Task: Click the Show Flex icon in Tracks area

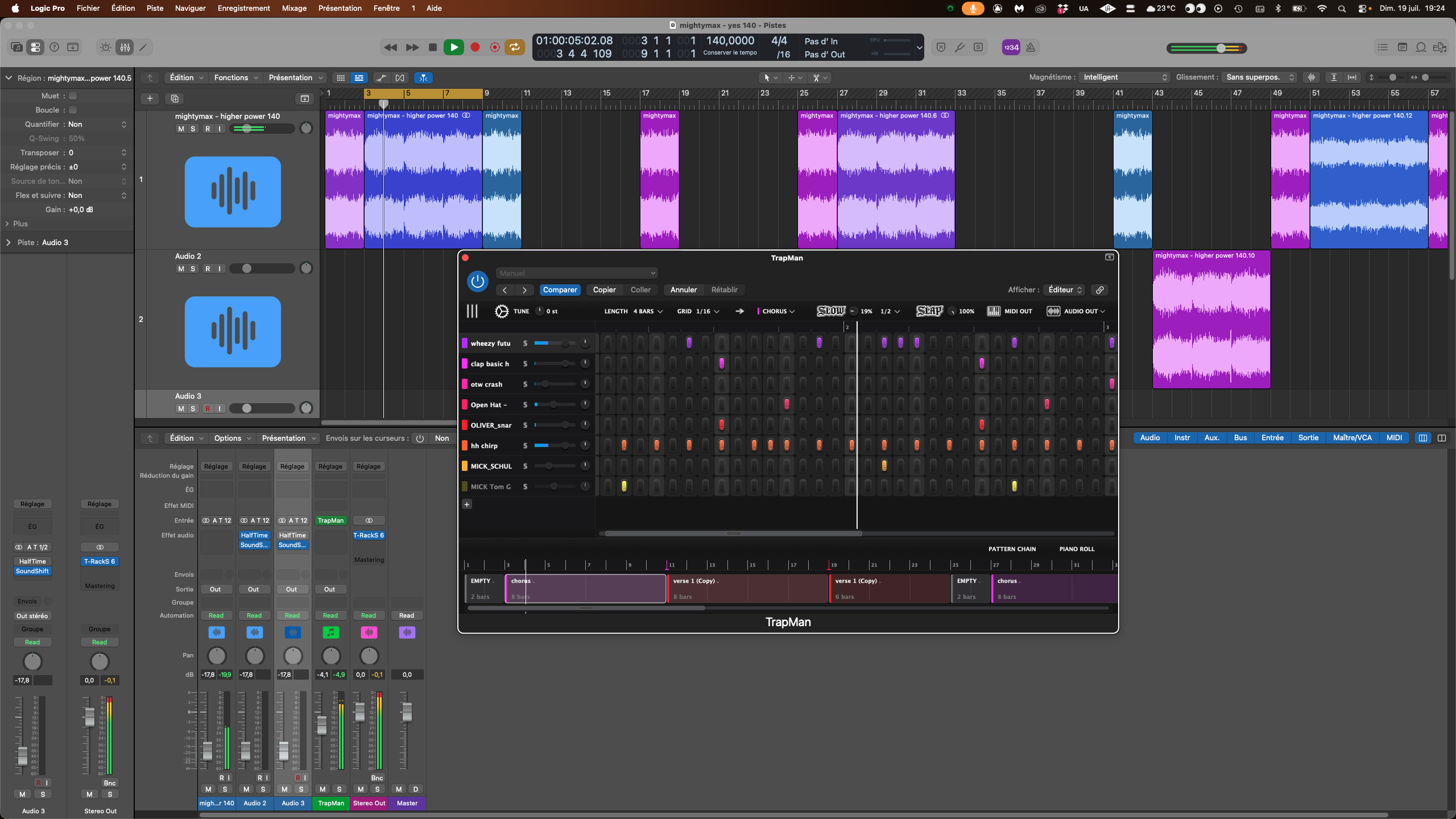Action: 400,78
